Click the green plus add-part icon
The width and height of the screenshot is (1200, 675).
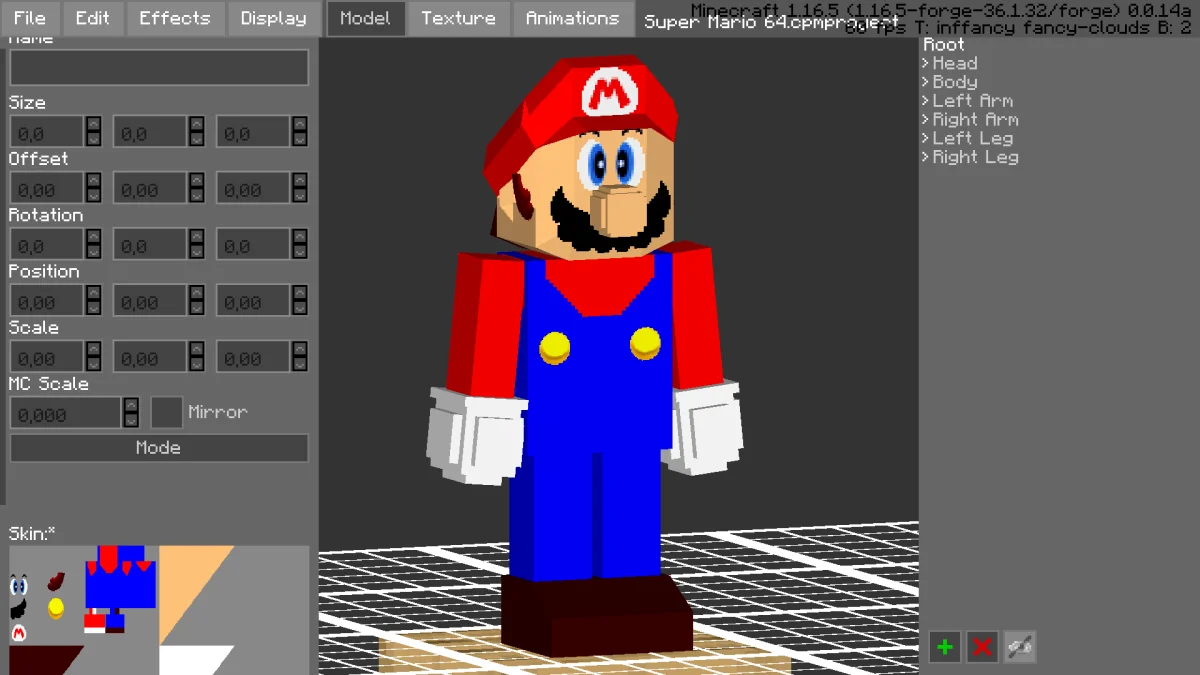pyautogui.click(x=944, y=647)
